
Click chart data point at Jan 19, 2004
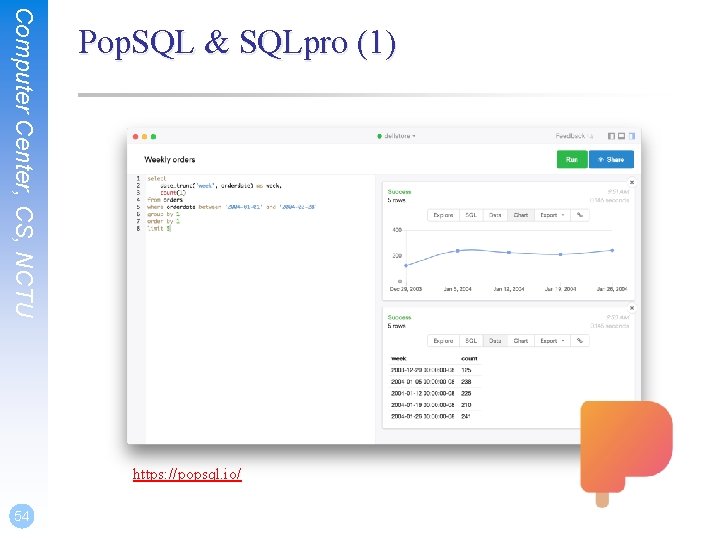click(560, 254)
